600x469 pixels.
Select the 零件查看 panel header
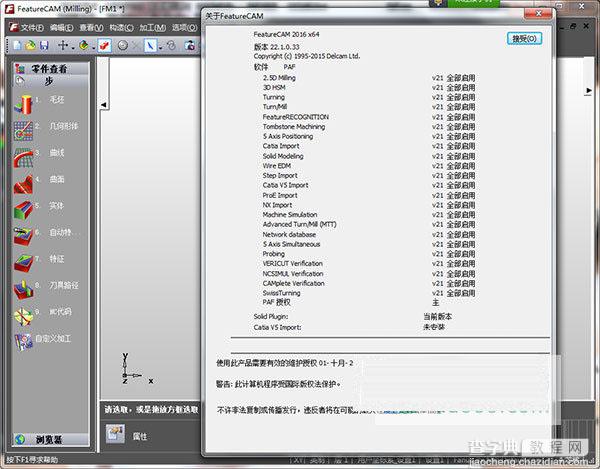click(x=51, y=69)
